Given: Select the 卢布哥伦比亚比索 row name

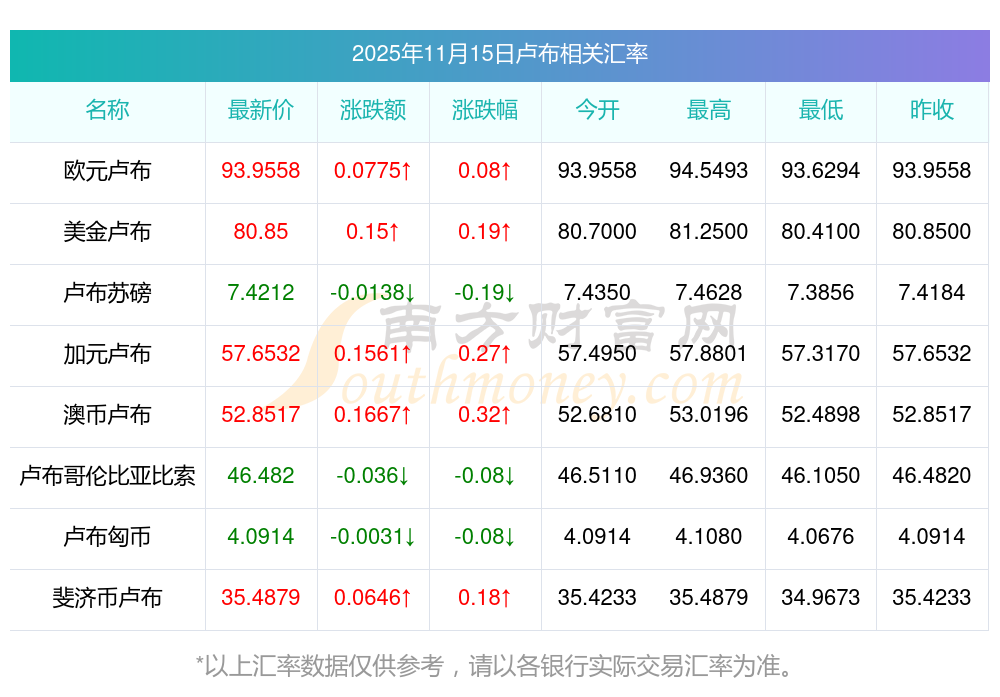Looking at the screenshot, I should tap(107, 476).
